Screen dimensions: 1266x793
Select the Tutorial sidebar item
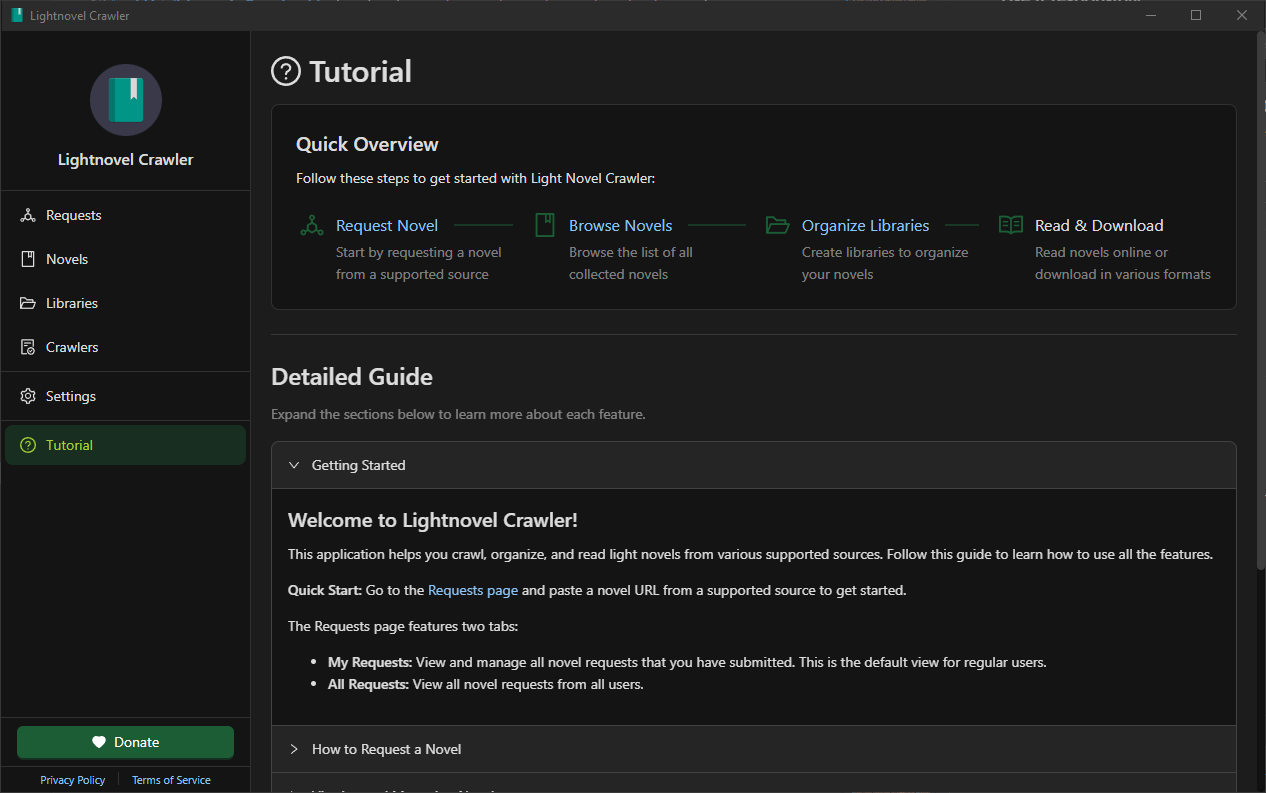point(125,445)
